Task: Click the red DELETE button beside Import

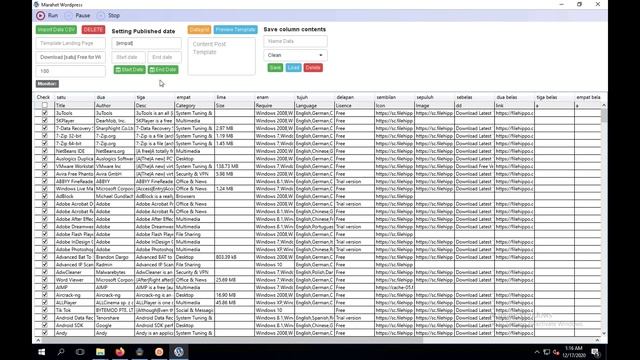Action: click(x=93, y=30)
